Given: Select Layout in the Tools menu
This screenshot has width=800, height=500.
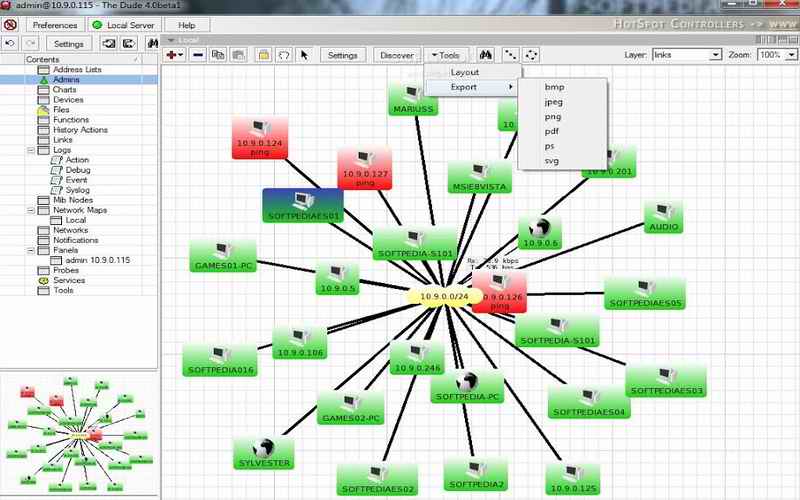Looking at the screenshot, I should 465,73.
